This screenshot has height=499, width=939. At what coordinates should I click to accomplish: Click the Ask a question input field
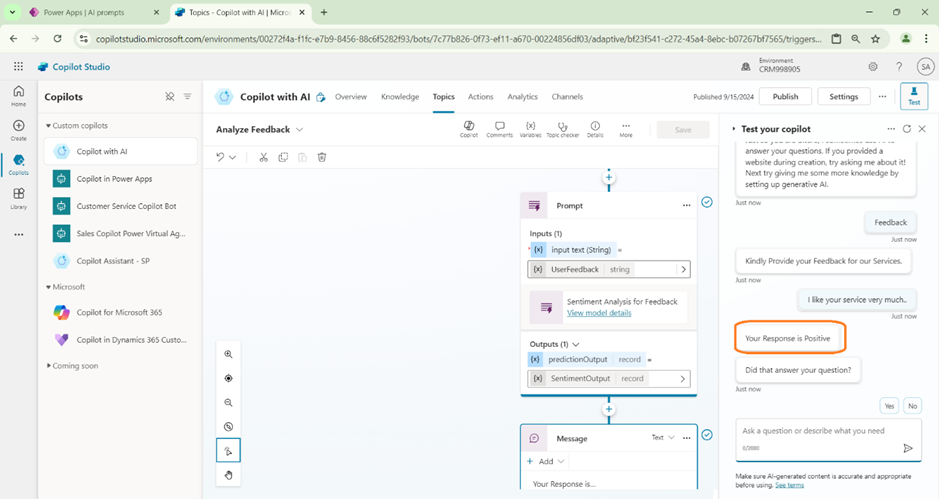(815, 431)
